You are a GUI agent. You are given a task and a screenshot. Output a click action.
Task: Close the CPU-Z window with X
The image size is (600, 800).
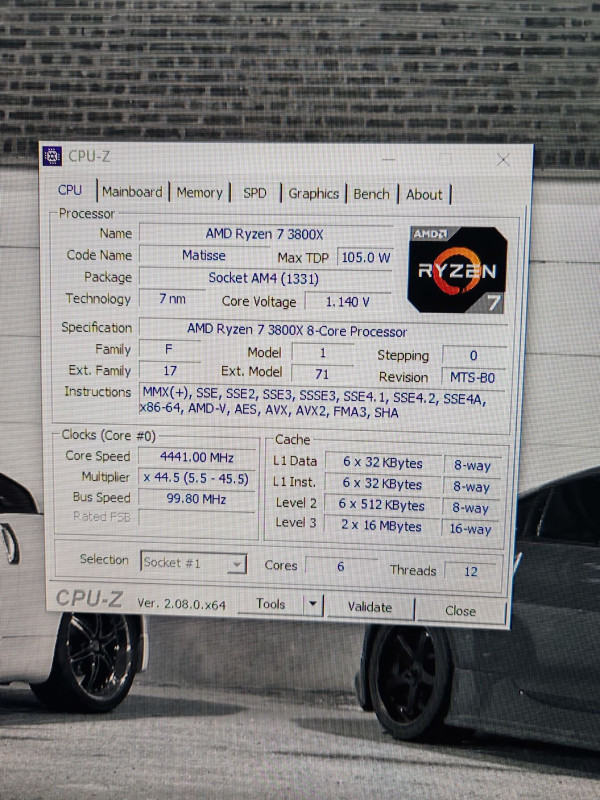point(503,160)
